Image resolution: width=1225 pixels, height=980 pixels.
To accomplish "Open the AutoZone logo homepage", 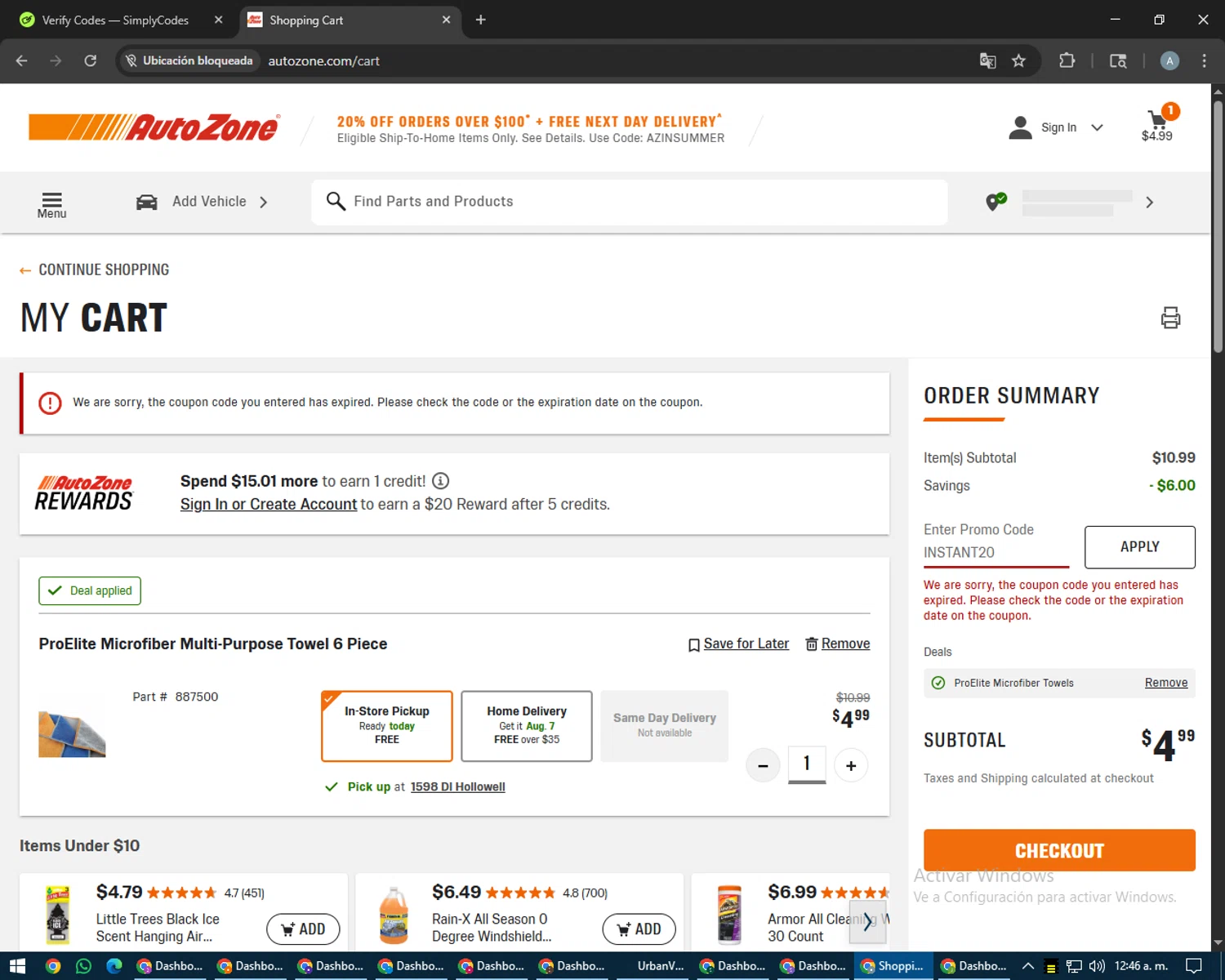I will click(x=154, y=127).
